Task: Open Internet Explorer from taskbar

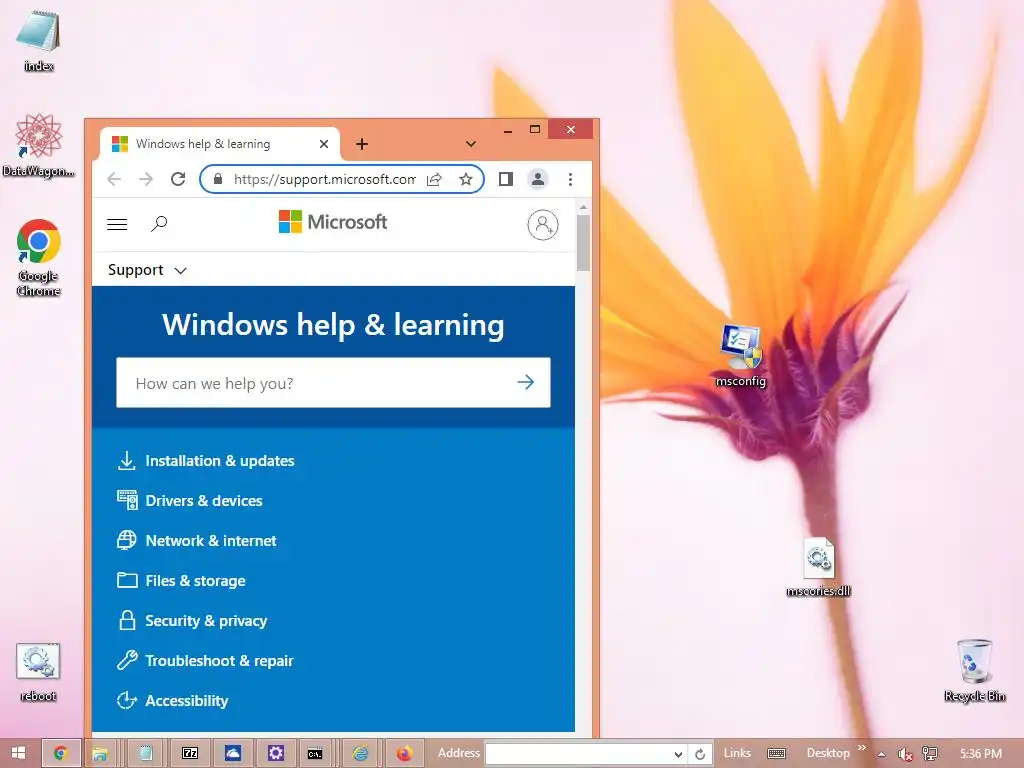Action: [360, 754]
